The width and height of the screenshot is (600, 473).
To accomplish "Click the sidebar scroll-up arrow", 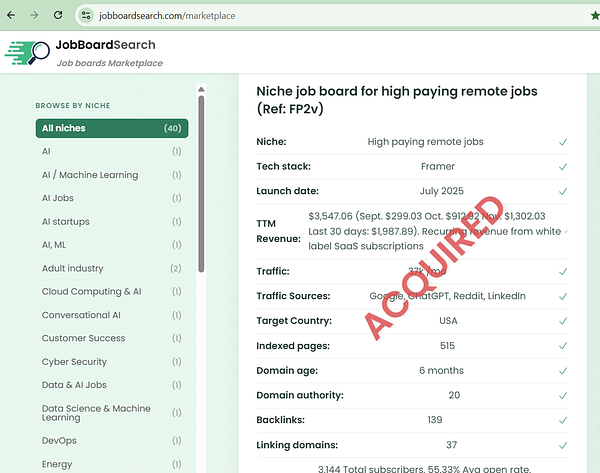I will (201, 90).
